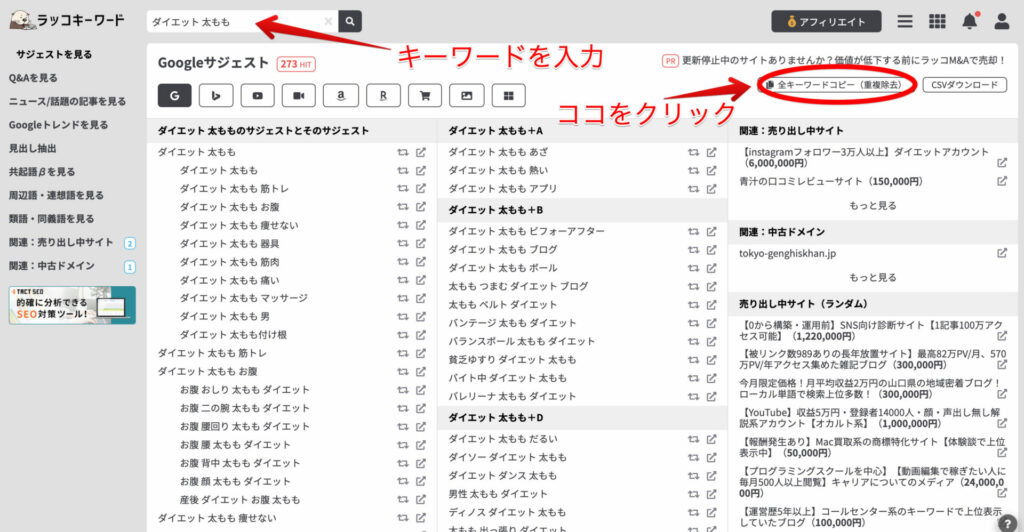Open ニュース/話題の記事を見る in the sidebar

pyautogui.click(x=67, y=101)
